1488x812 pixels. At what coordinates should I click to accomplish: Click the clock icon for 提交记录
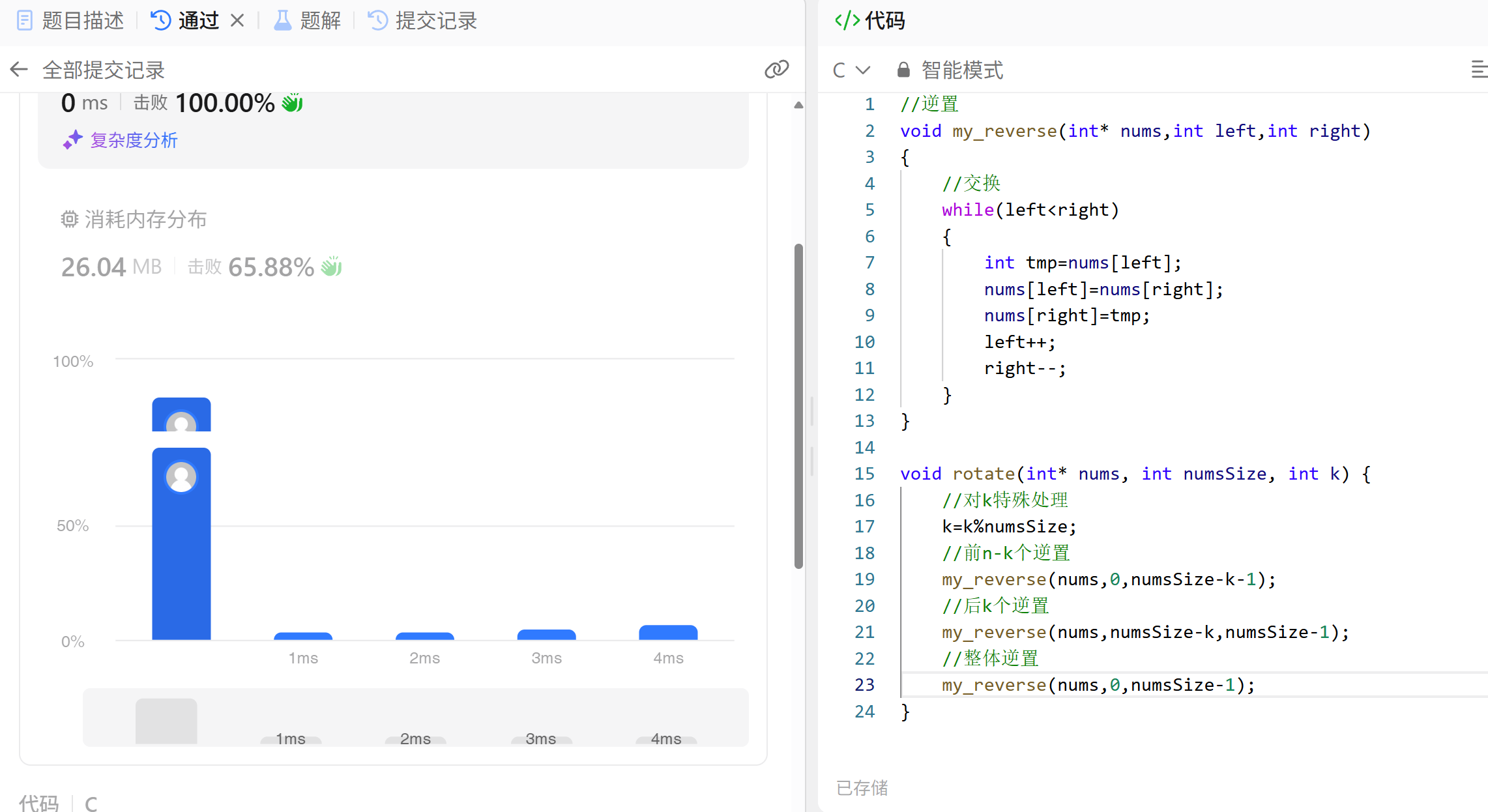coord(377,21)
